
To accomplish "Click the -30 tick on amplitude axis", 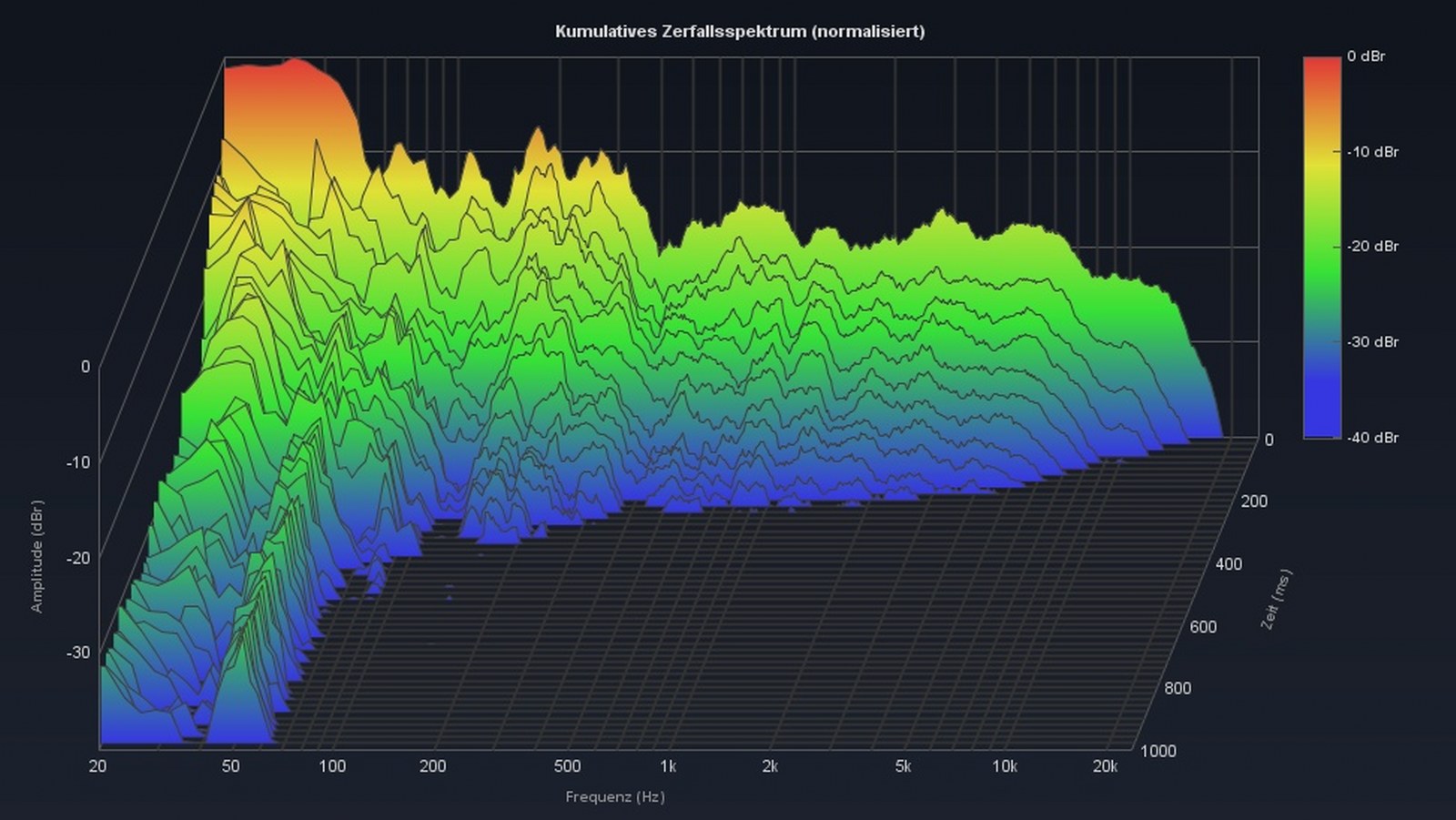I will (79, 653).
